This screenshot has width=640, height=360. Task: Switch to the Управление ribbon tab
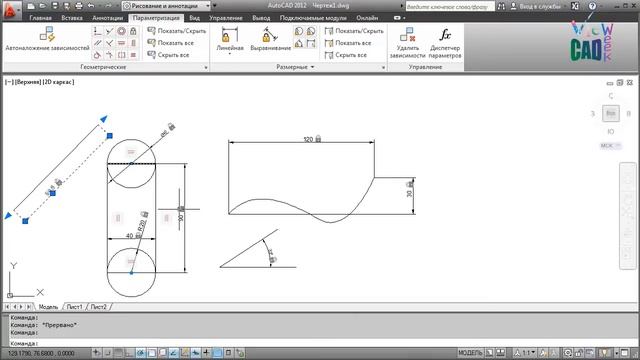[x=226, y=18]
